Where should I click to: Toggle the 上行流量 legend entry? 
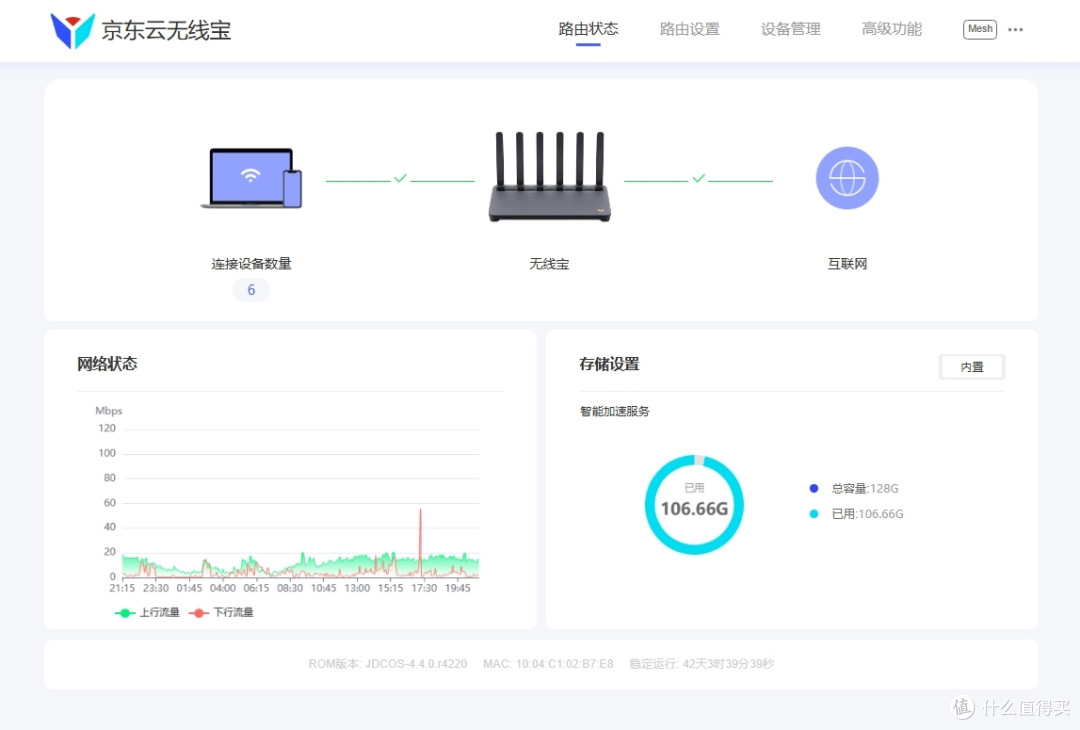(x=147, y=612)
